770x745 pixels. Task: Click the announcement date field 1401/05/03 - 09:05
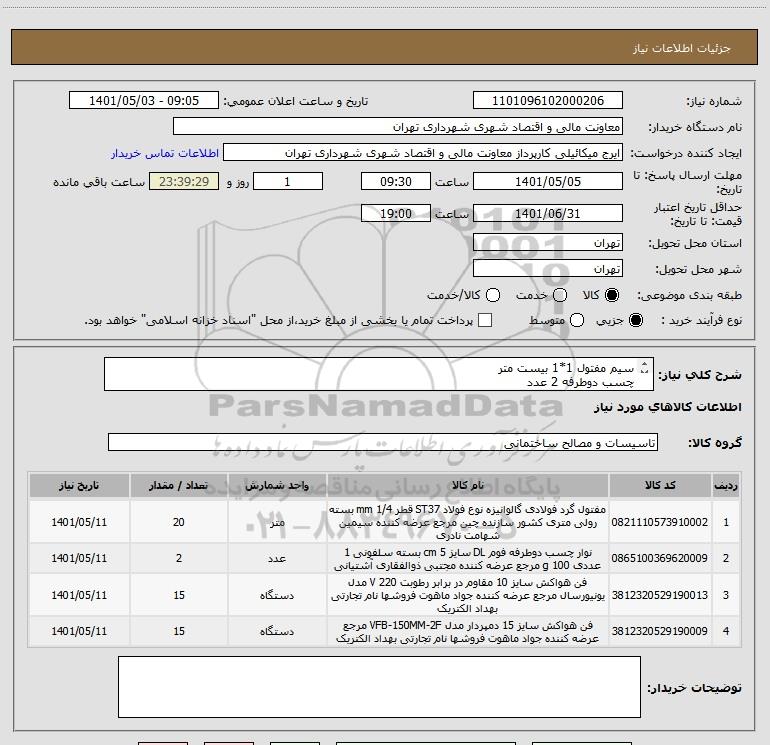pyautogui.click(x=144, y=101)
